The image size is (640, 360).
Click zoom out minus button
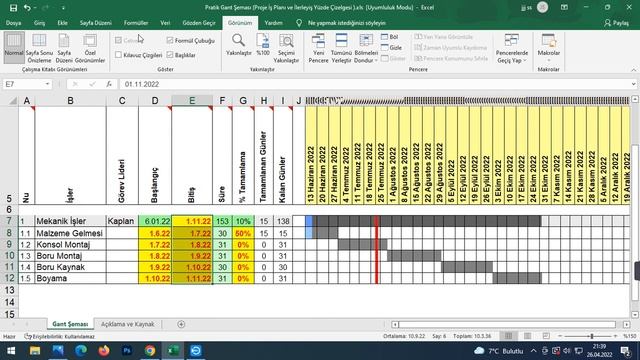pos(560,336)
